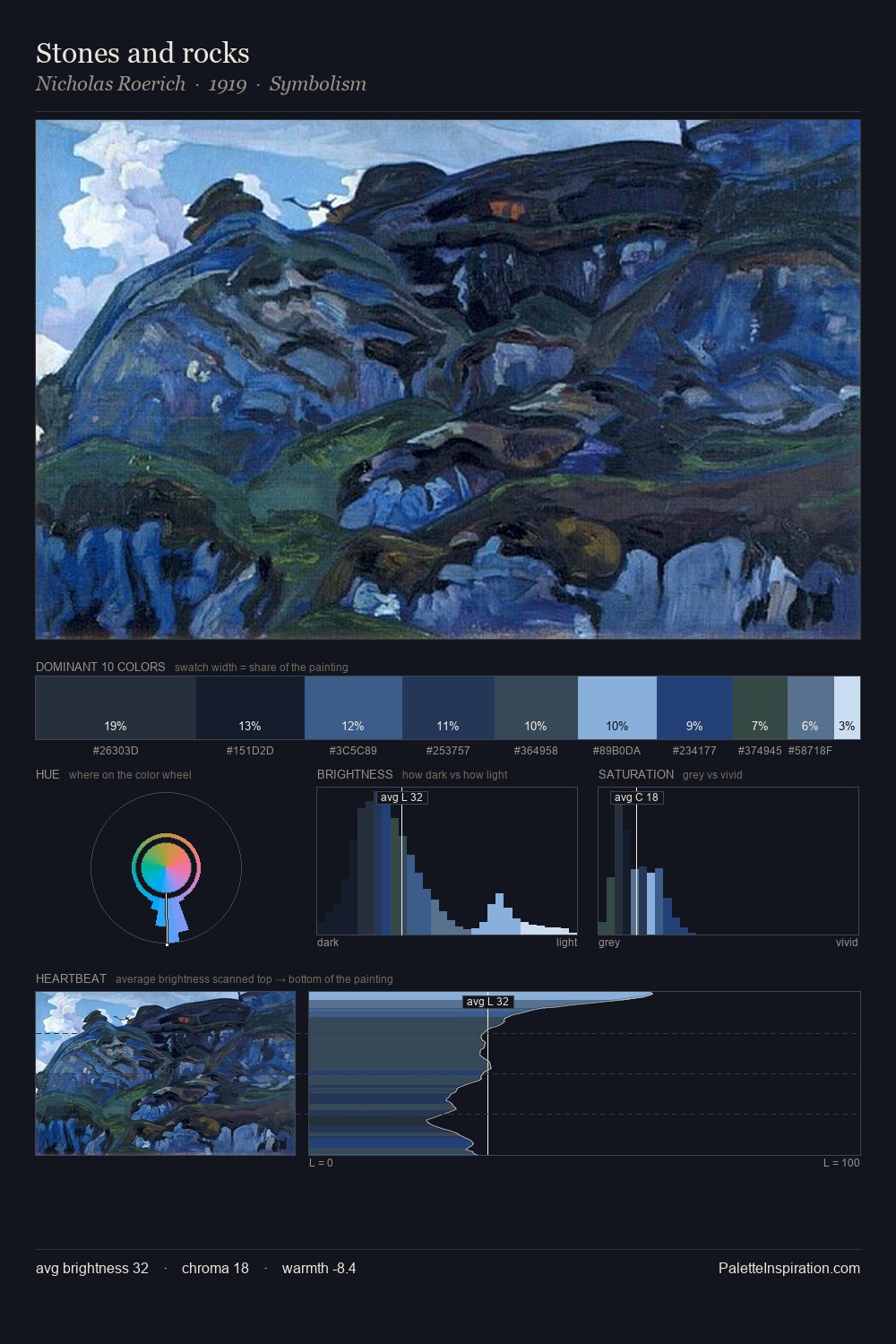The width and height of the screenshot is (896, 1344).
Task: Click the heartbeat brightness profile chart
Action: point(584,1073)
